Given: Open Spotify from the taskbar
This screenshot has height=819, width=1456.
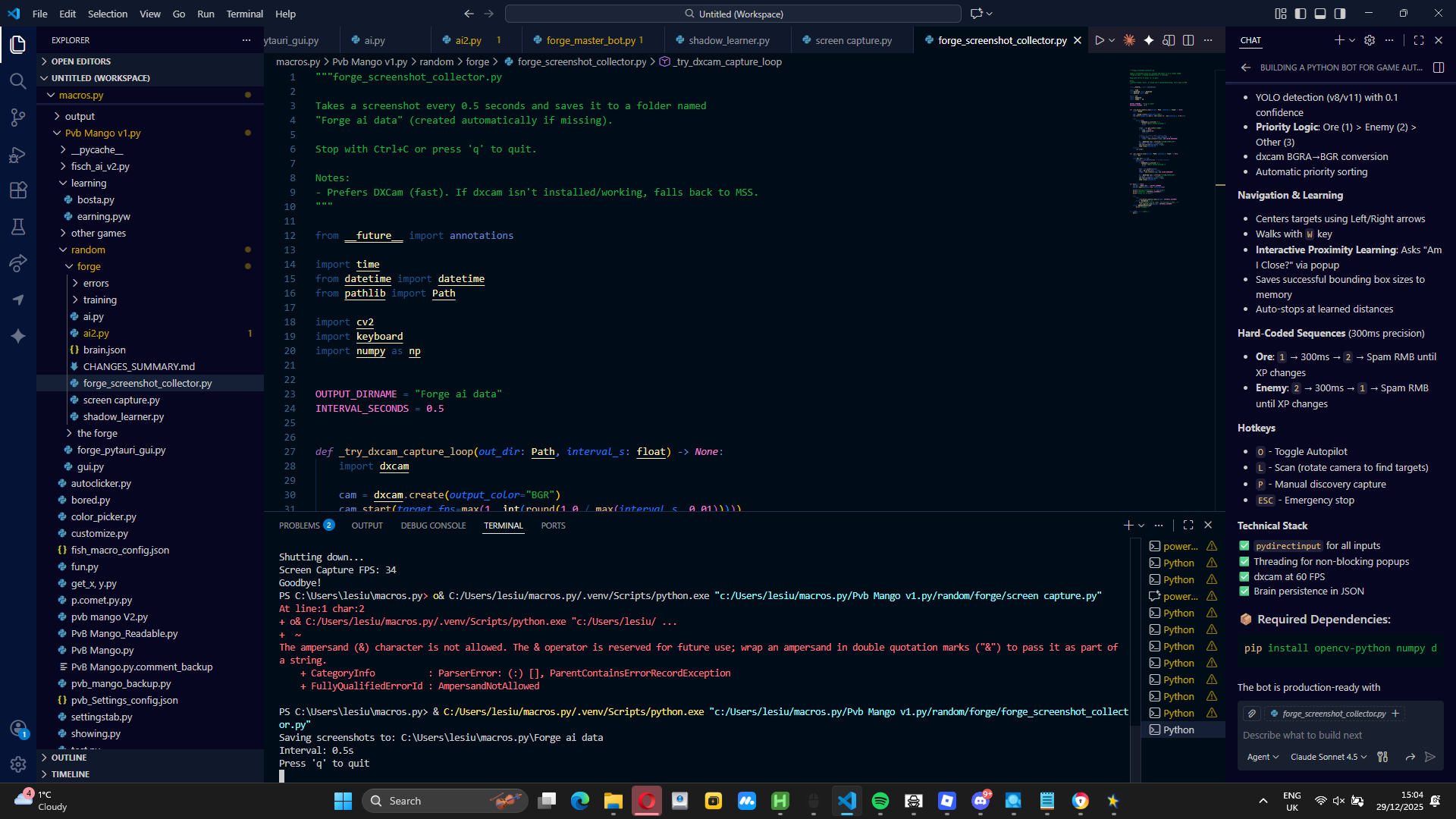Looking at the screenshot, I should pyautogui.click(x=880, y=801).
